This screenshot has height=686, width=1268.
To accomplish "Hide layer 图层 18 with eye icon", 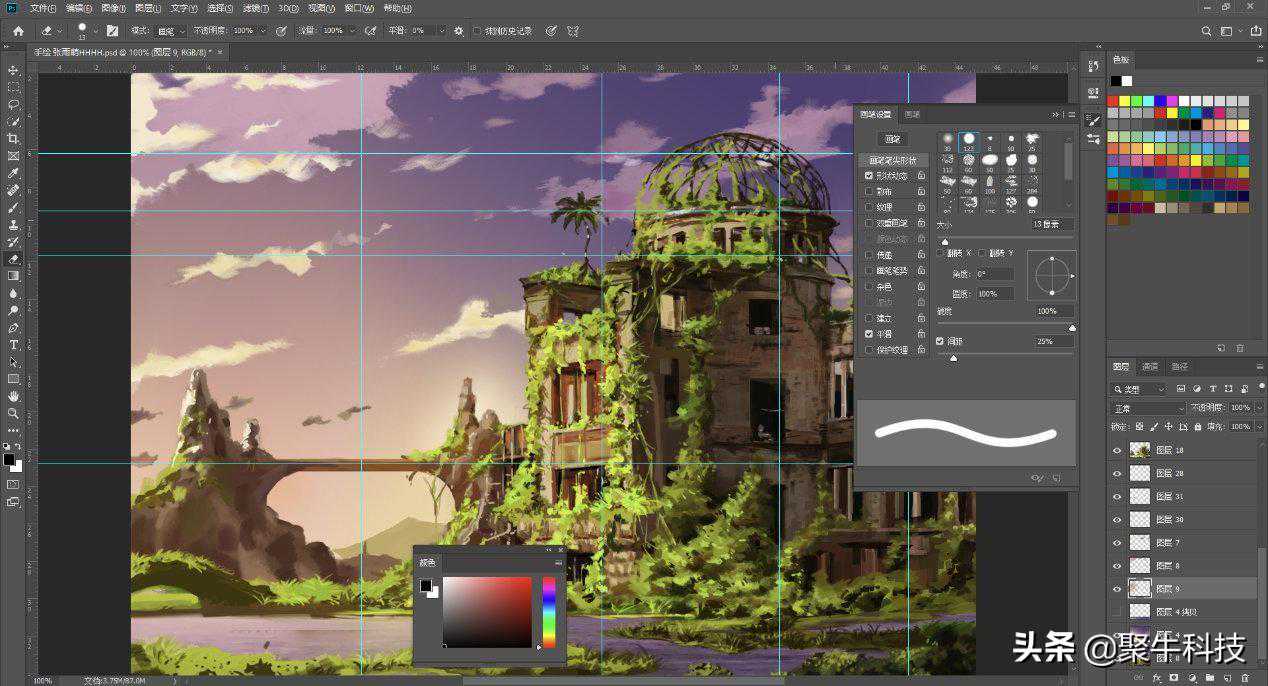I will [x=1117, y=451].
